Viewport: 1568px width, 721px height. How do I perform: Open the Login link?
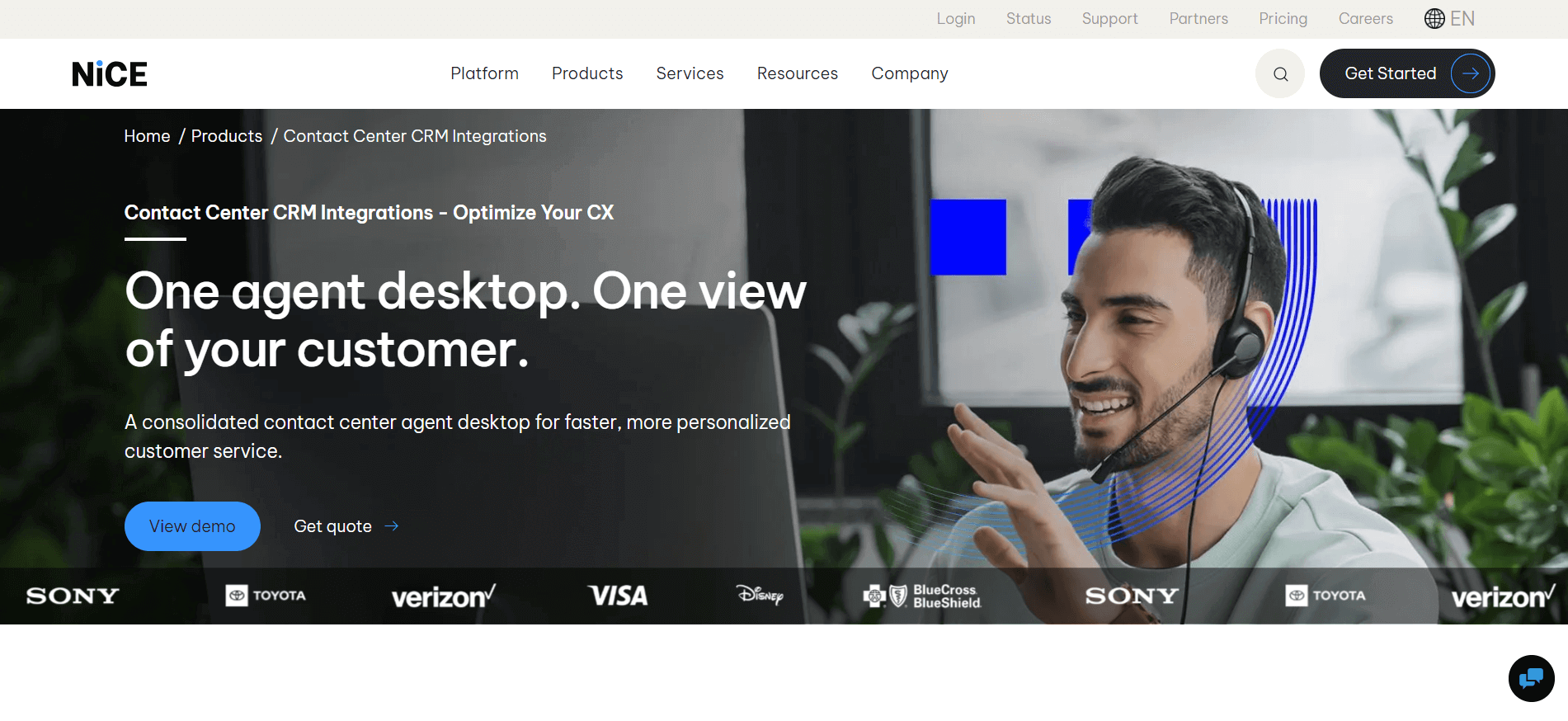955,18
